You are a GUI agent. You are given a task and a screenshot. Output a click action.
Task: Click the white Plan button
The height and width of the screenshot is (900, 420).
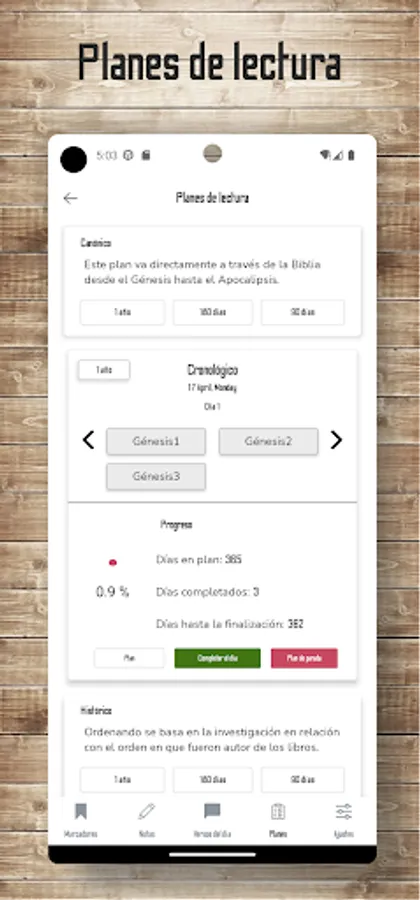pyautogui.click(x=129, y=658)
